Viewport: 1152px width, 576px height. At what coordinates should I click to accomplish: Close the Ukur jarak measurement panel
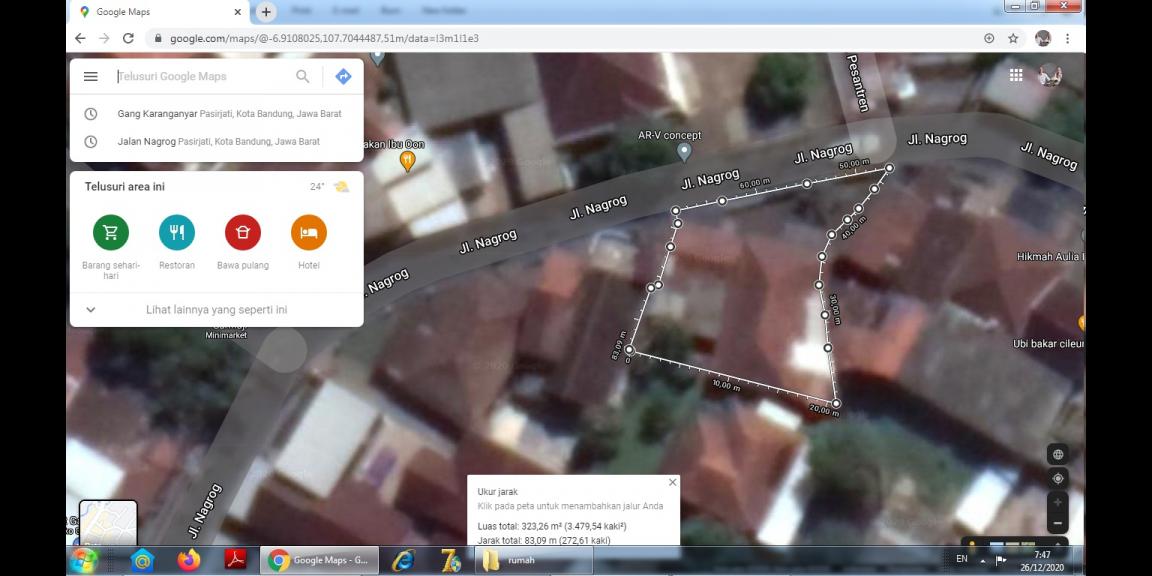pos(672,482)
